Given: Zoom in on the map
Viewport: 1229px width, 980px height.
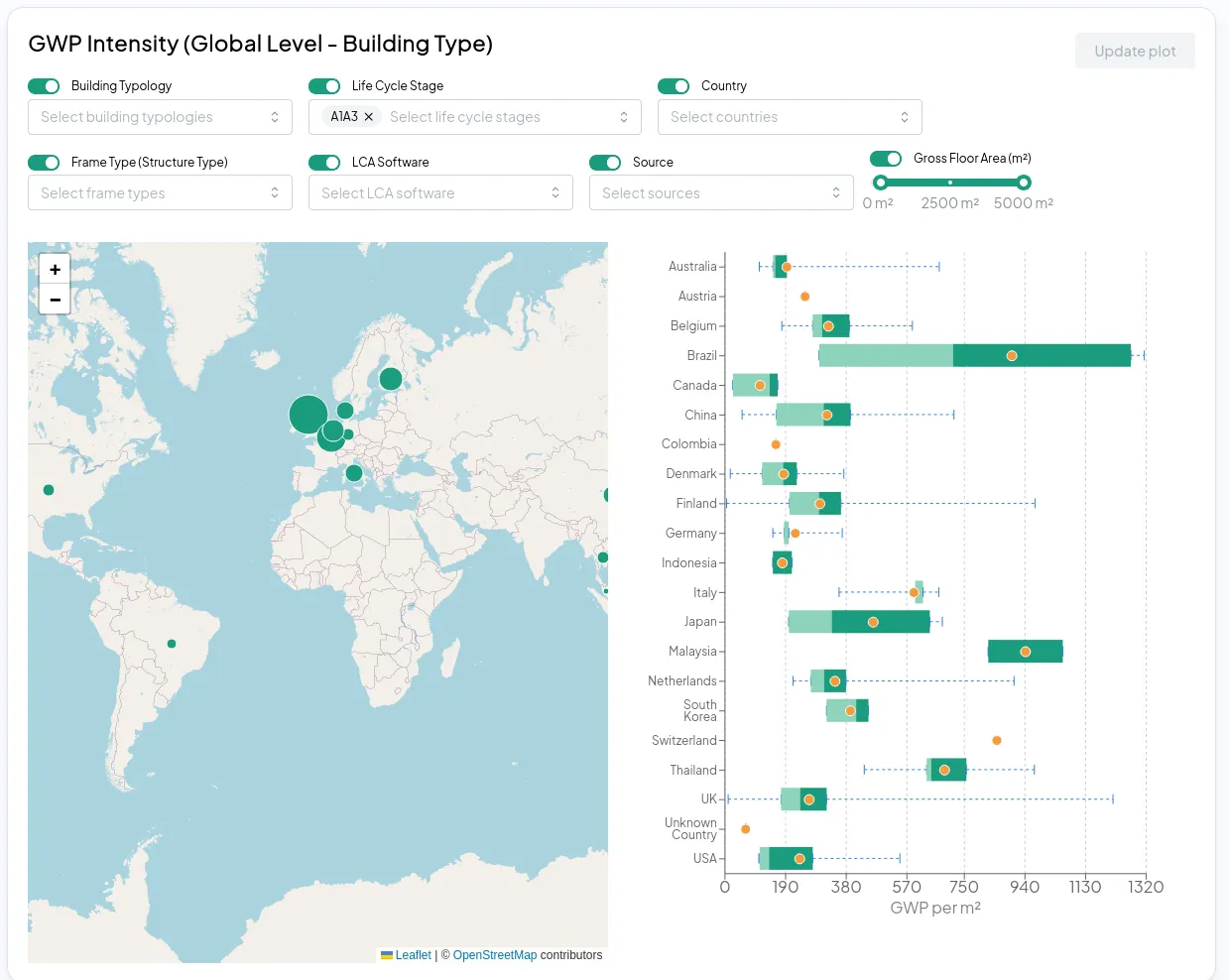Looking at the screenshot, I should coord(55,269).
